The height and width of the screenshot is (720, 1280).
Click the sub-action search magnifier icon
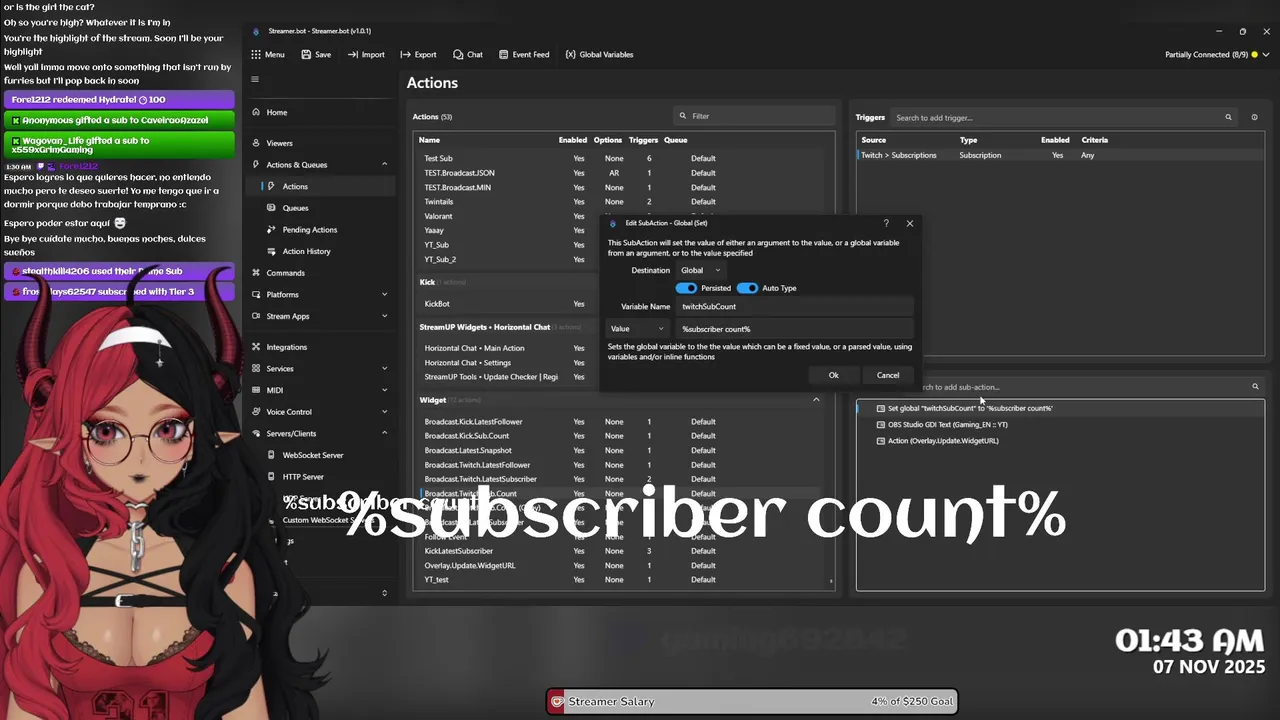[x=1255, y=386]
